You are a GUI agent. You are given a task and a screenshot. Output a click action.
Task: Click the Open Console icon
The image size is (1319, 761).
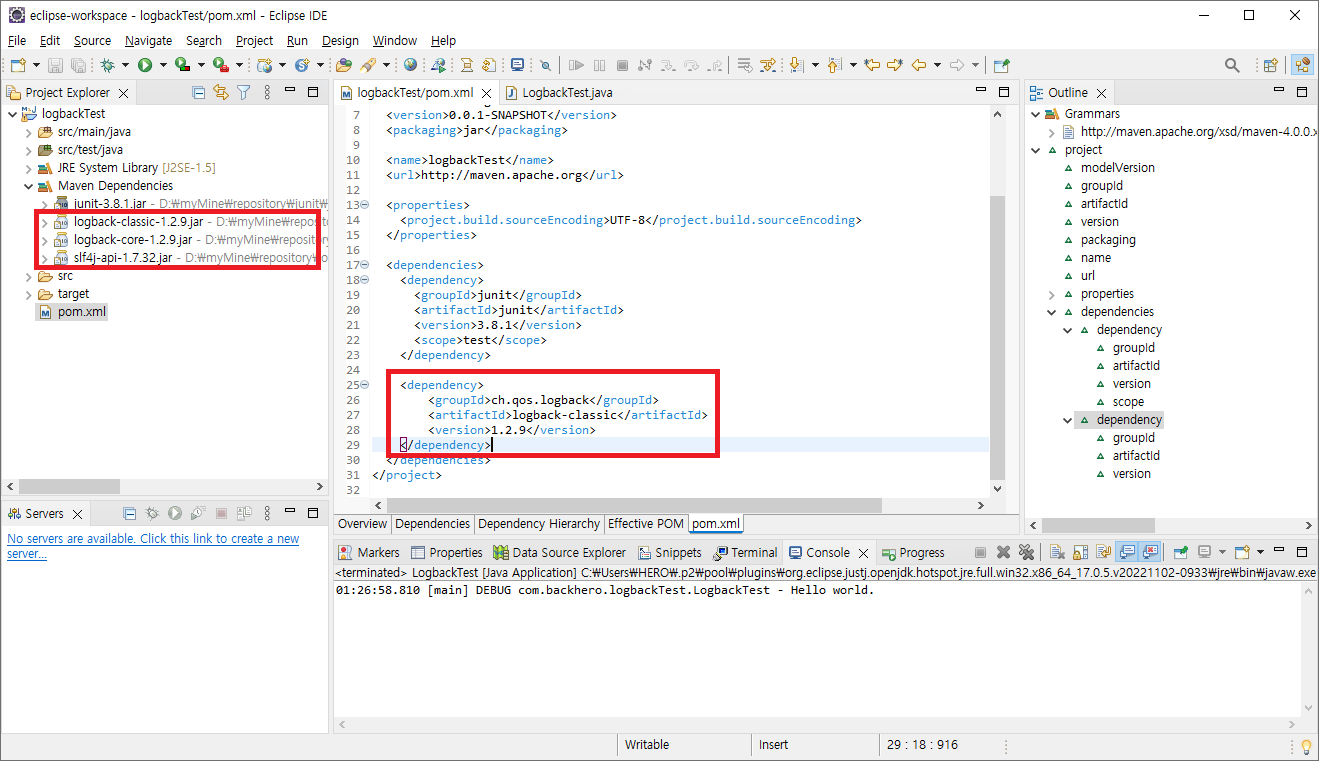pyautogui.click(x=1242, y=552)
